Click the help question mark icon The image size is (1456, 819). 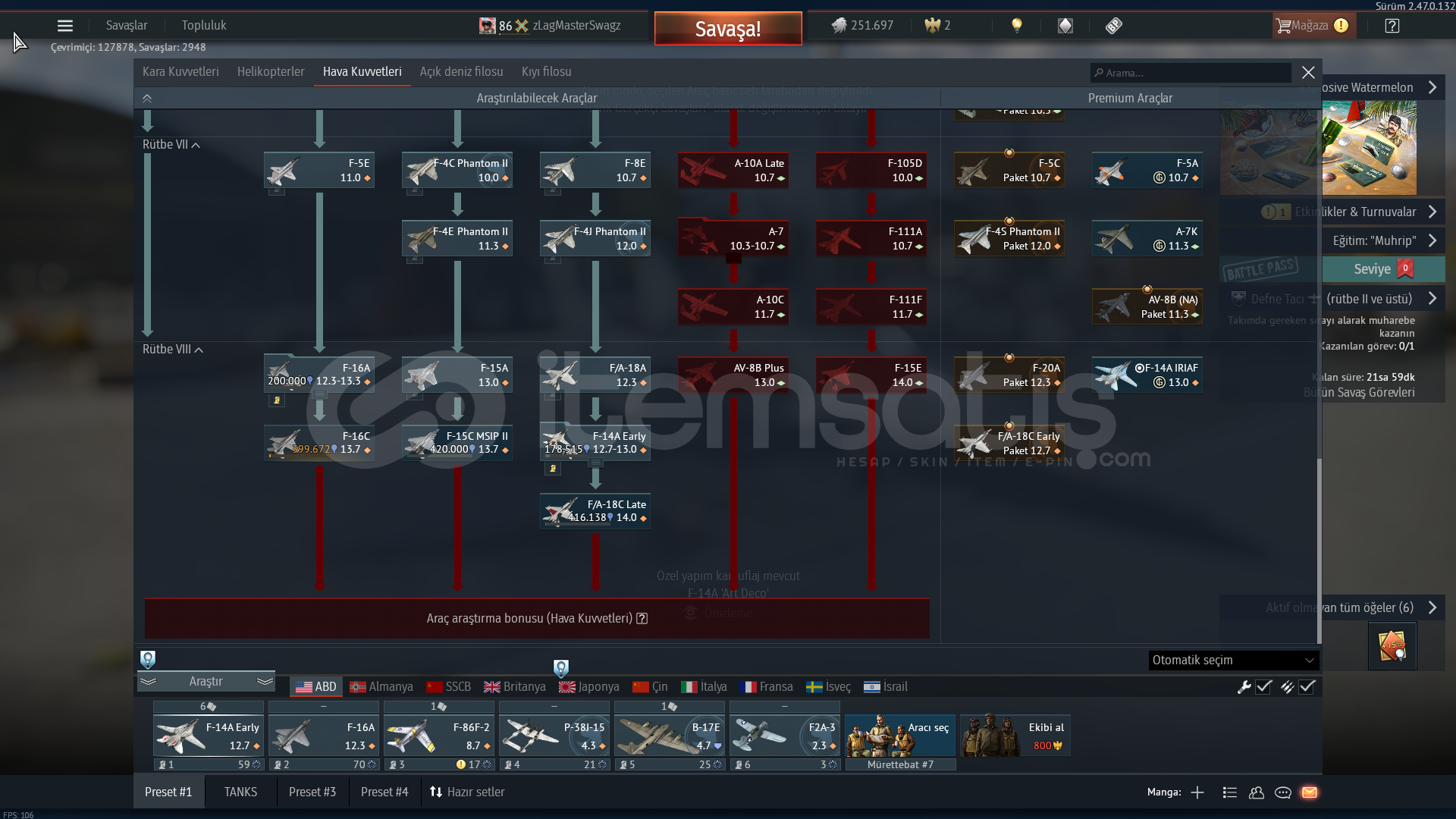[x=1392, y=26]
